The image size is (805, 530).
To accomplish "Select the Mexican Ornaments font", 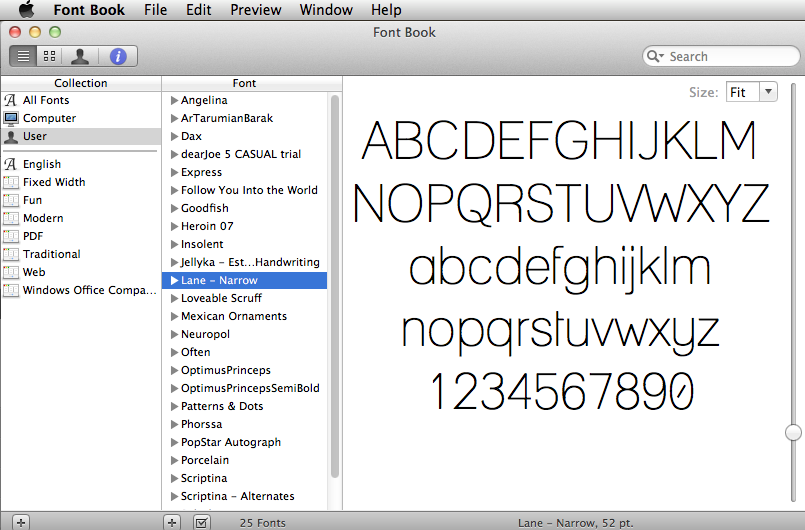I will coord(244,316).
